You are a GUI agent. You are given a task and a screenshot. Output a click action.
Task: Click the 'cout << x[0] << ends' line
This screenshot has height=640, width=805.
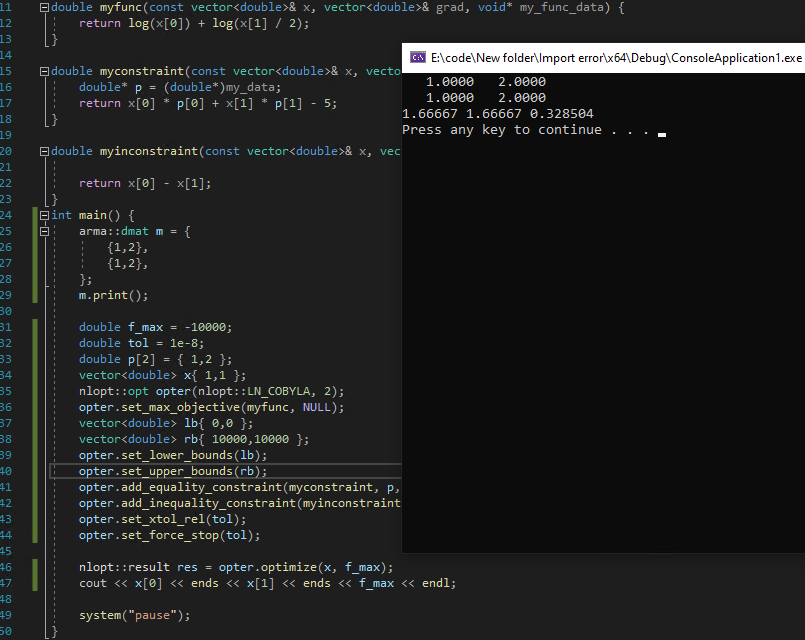[x=267, y=584]
